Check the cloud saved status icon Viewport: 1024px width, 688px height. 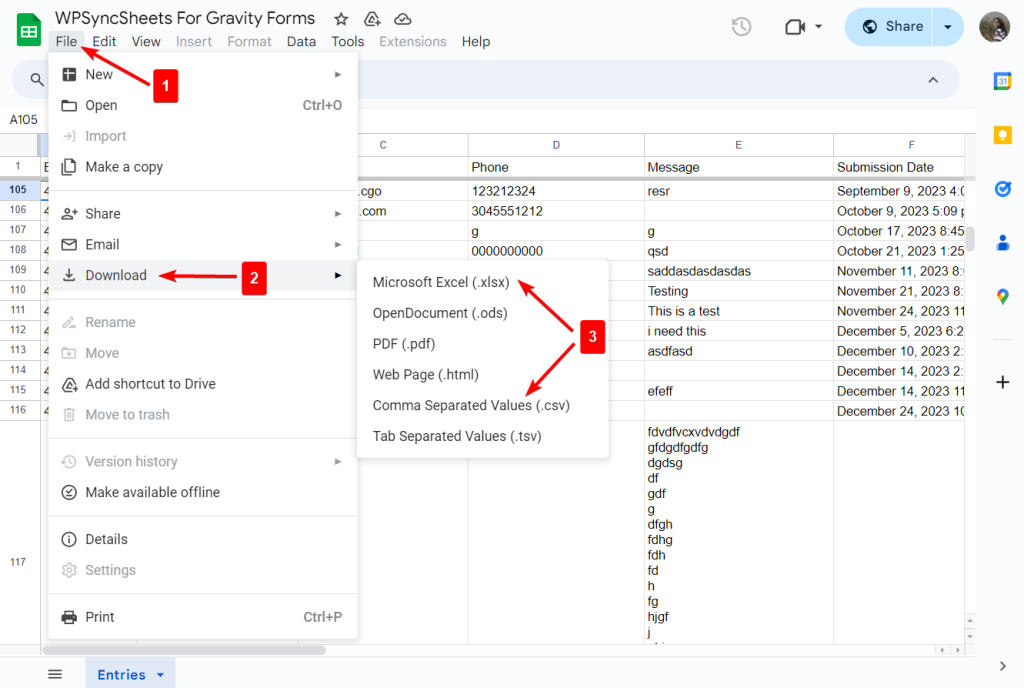point(403,20)
